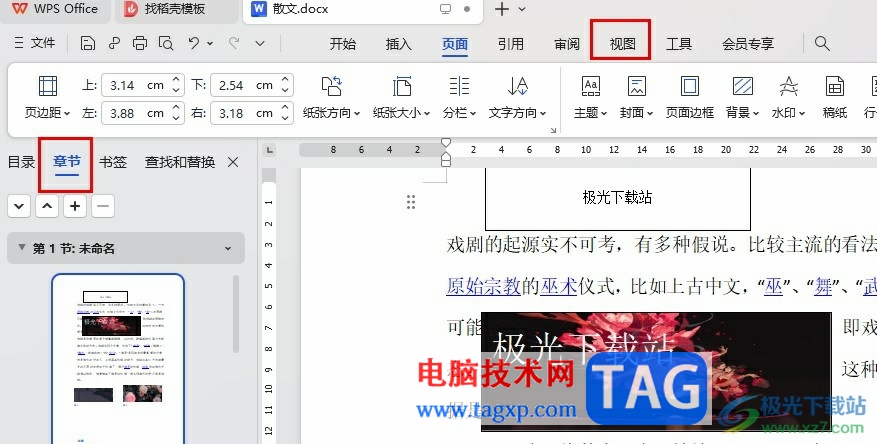The image size is (877, 444).
Task: Open the 文件 file menu
Action: [x=35, y=43]
